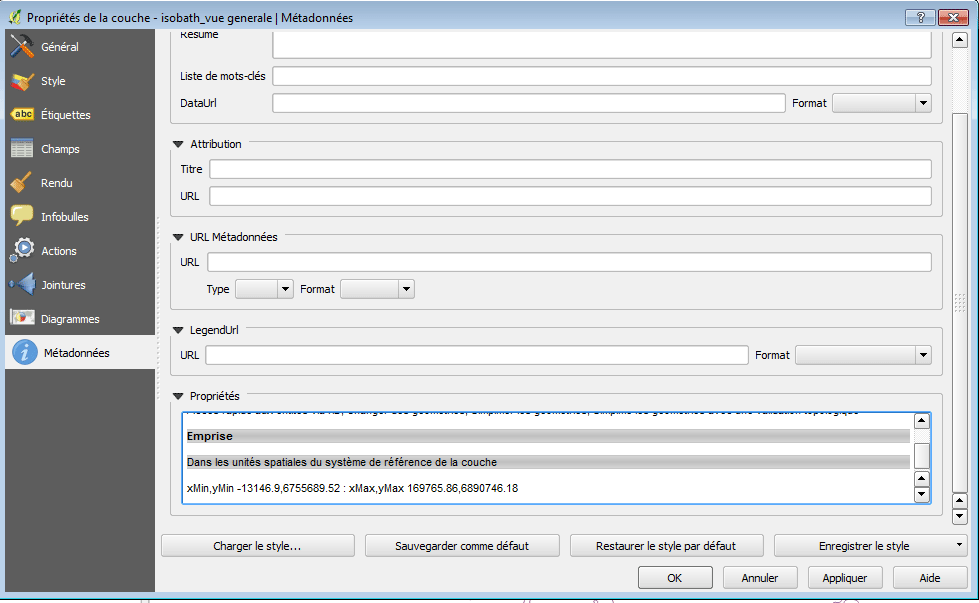The height and width of the screenshot is (603, 979).
Task: Click the Champs table icon
Action: [22, 149]
